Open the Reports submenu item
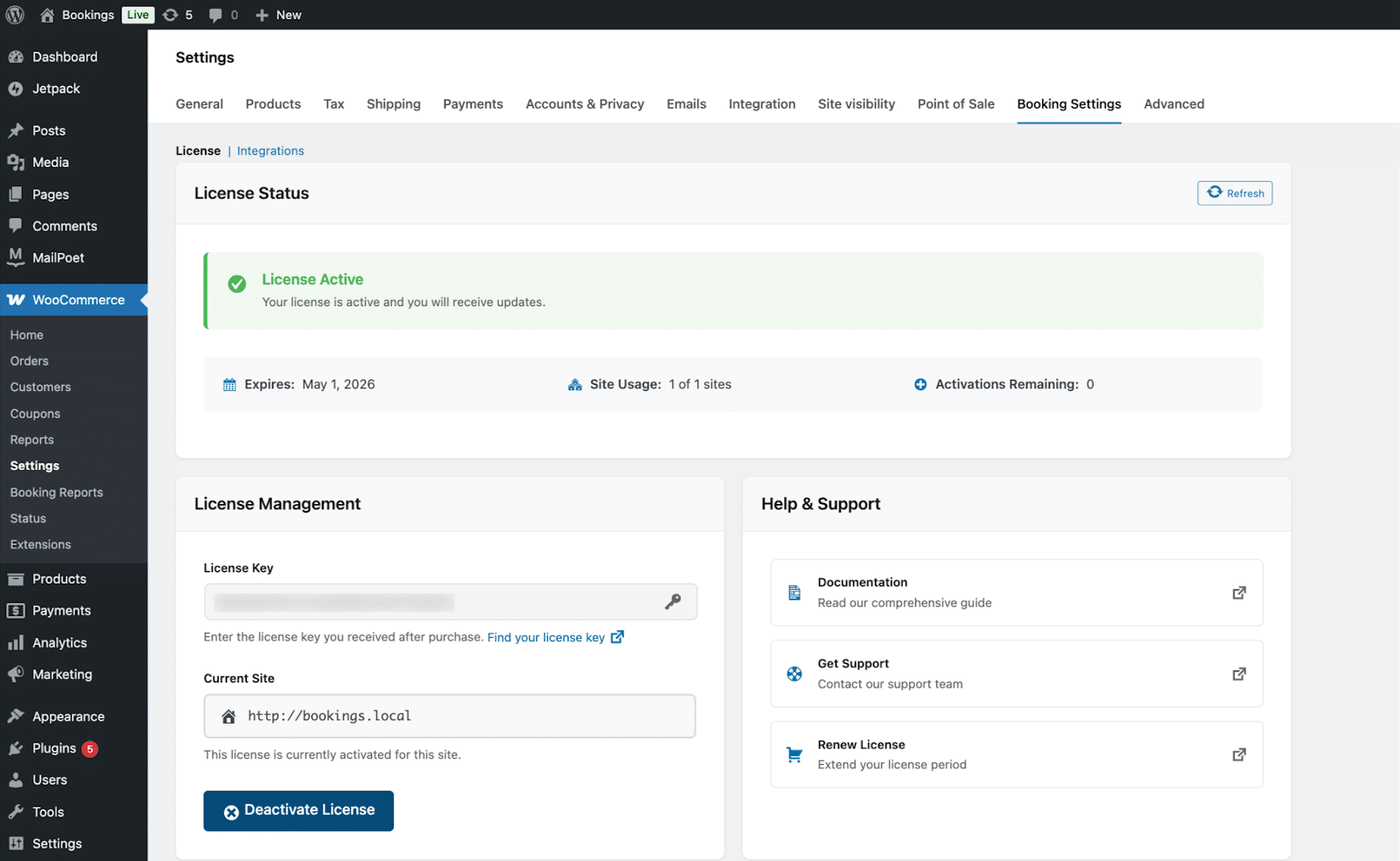This screenshot has height=861, width=1400. 32,440
